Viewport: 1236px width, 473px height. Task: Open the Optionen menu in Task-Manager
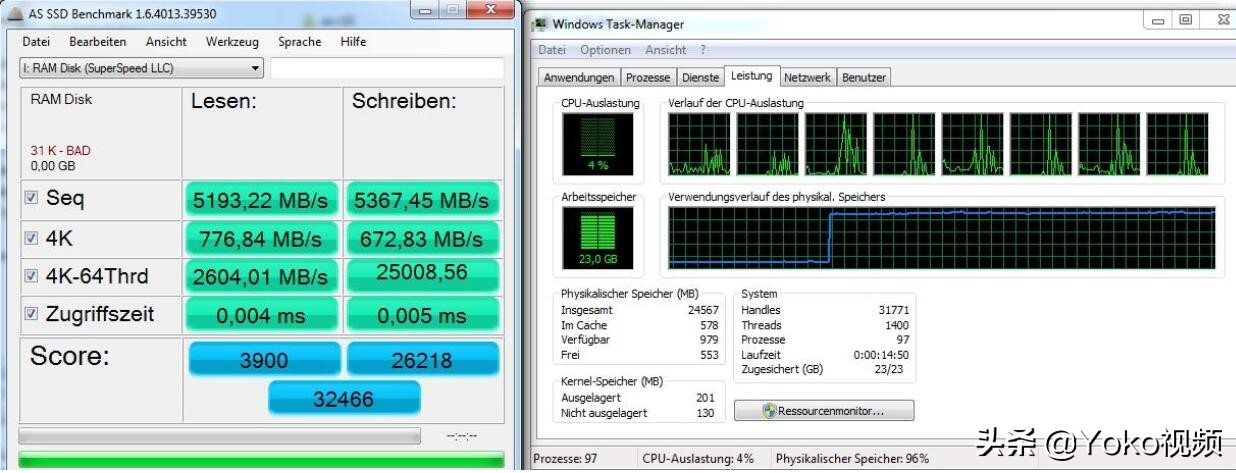605,50
